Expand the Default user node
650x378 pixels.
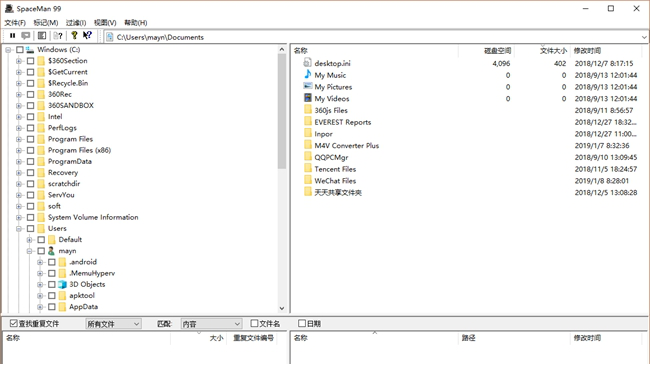point(29,240)
